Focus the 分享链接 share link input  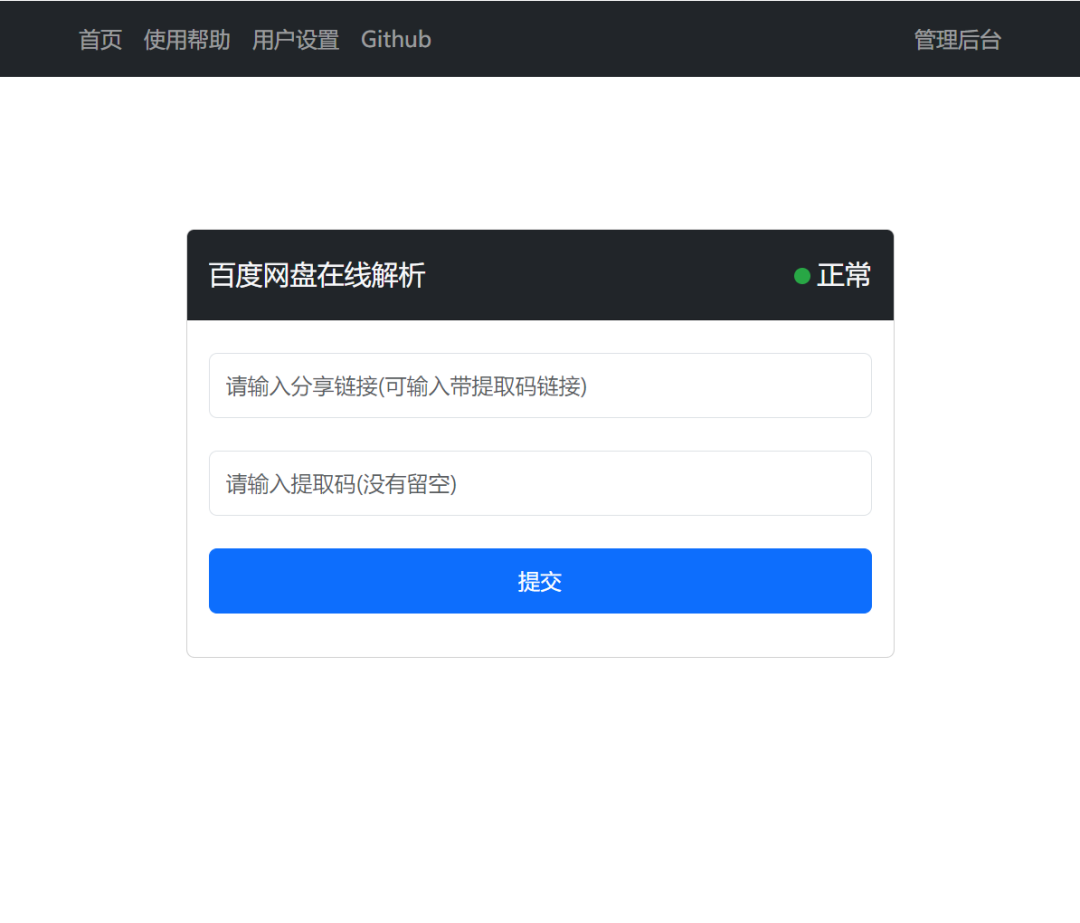(x=540, y=386)
